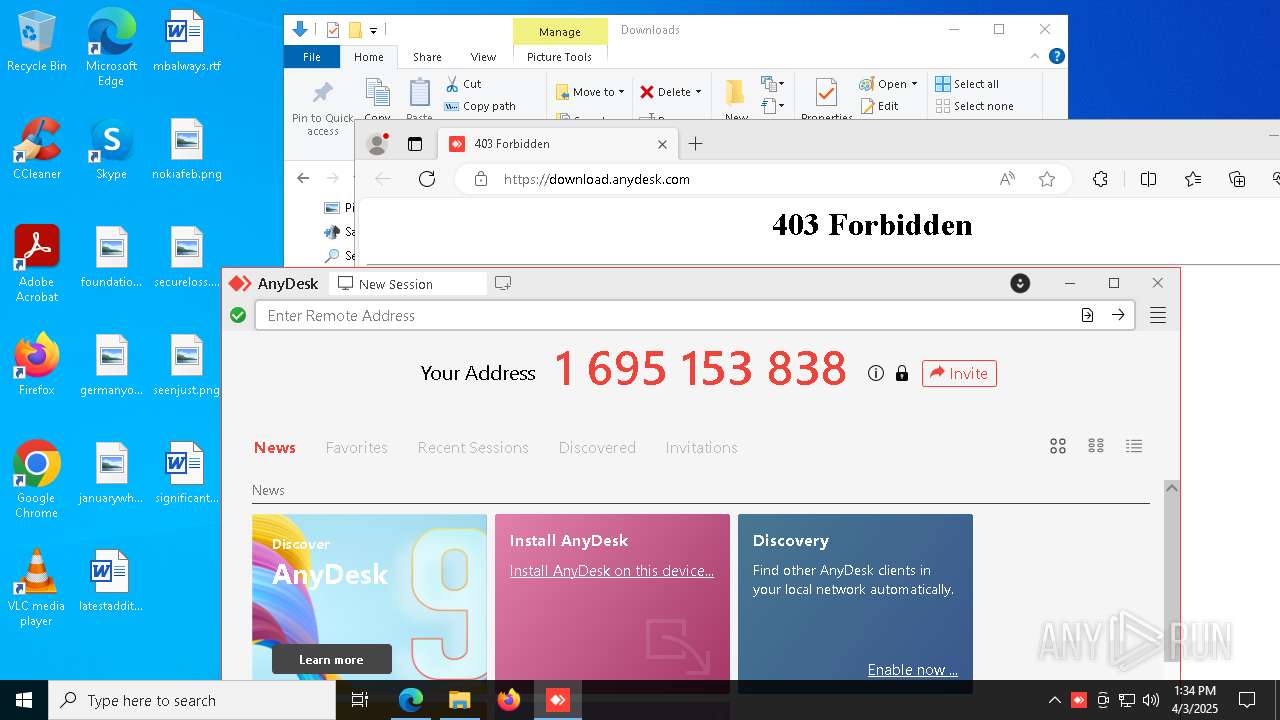Open Edge Extensions puzzle icon
This screenshot has width=1280, height=720.
click(x=1100, y=179)
